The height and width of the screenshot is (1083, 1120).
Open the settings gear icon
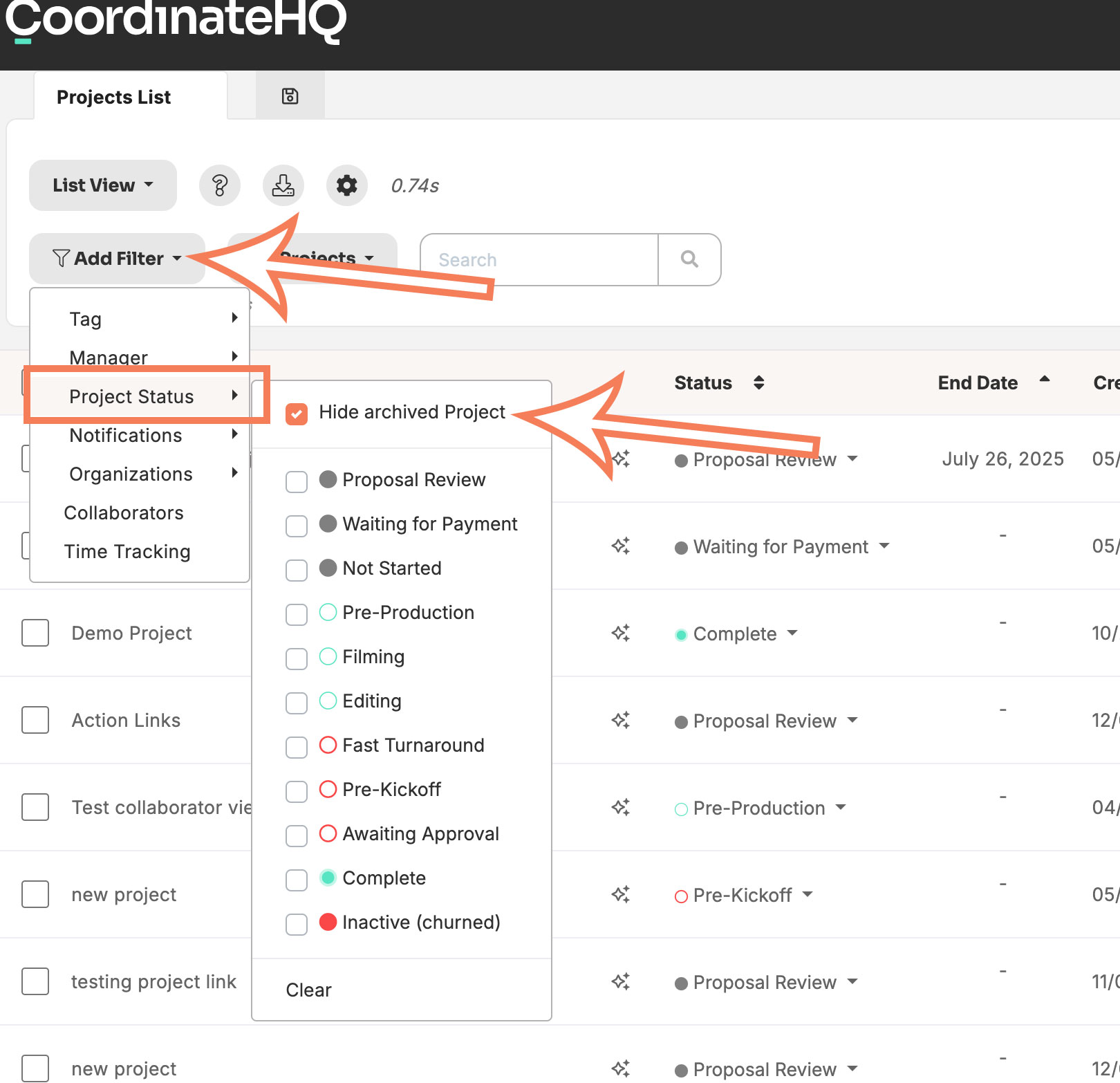347,185
